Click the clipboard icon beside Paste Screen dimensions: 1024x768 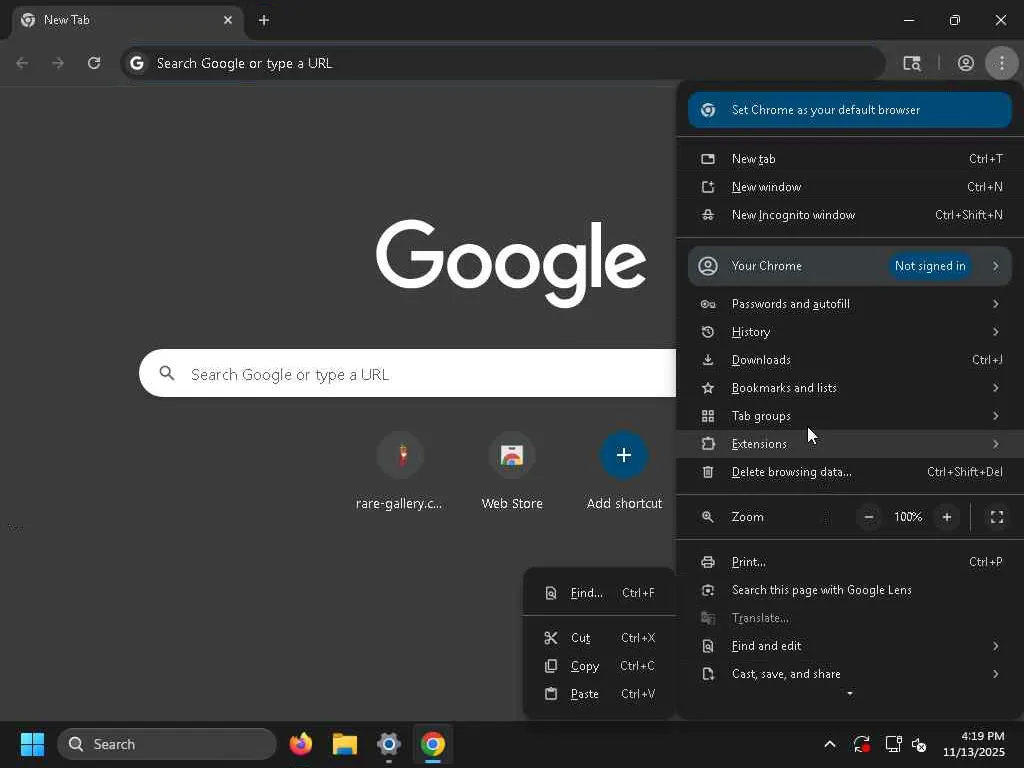click(551, 694)
